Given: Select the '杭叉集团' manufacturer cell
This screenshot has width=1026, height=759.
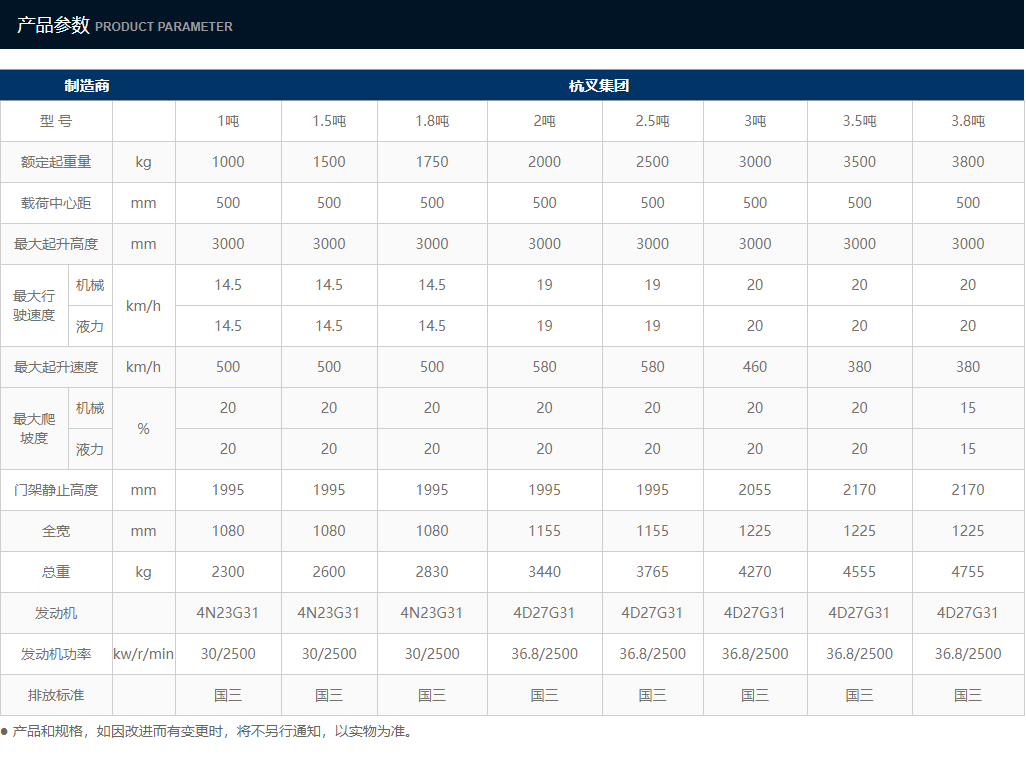Looking at the screenshot, I should tap(599, 86).
